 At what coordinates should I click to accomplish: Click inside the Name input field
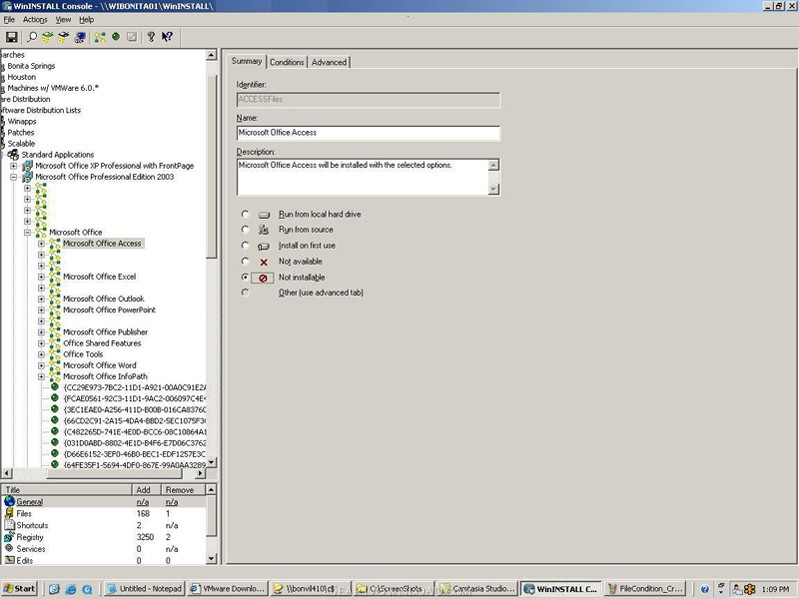(368, 133)
